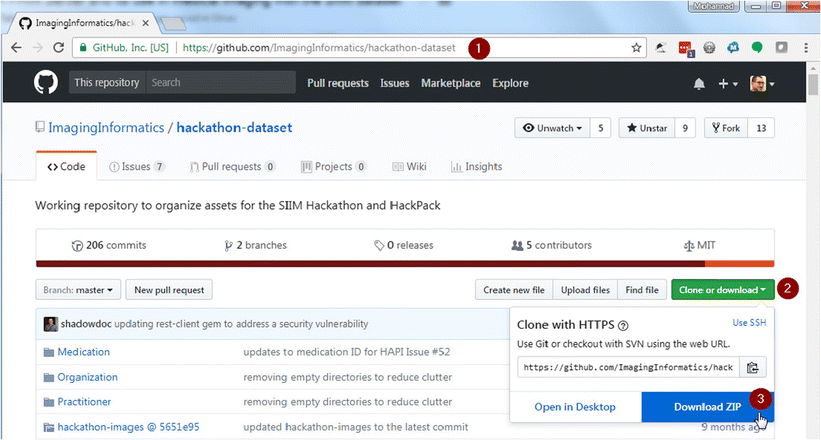View 2 branches
Image resolution: width=821 pixels, height=440 pixels.
click(256, 245)
